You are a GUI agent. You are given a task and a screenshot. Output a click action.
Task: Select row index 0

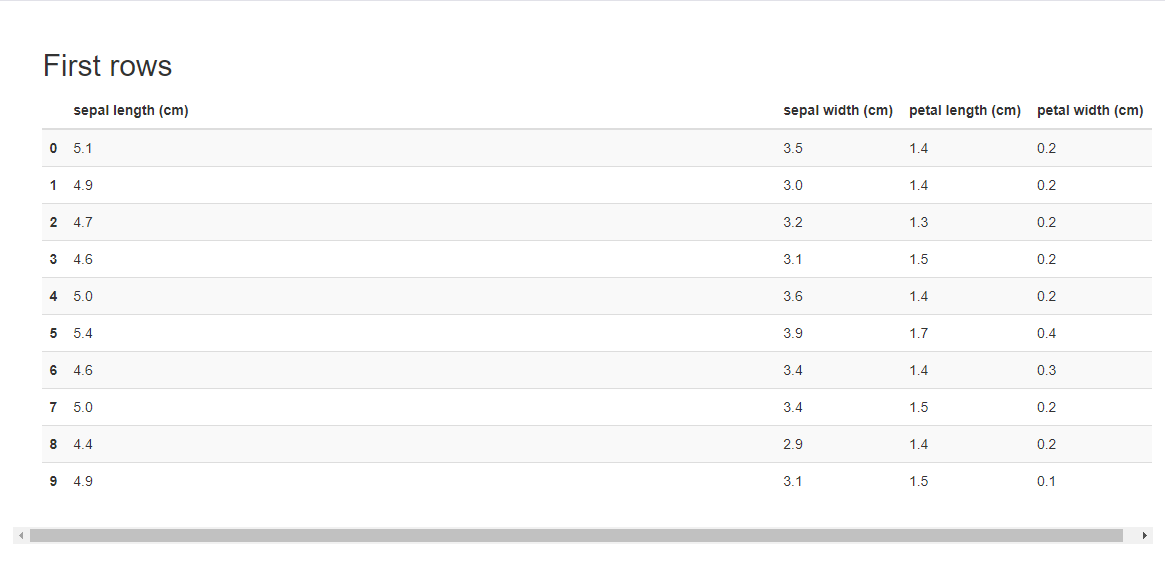pos(53,148)
